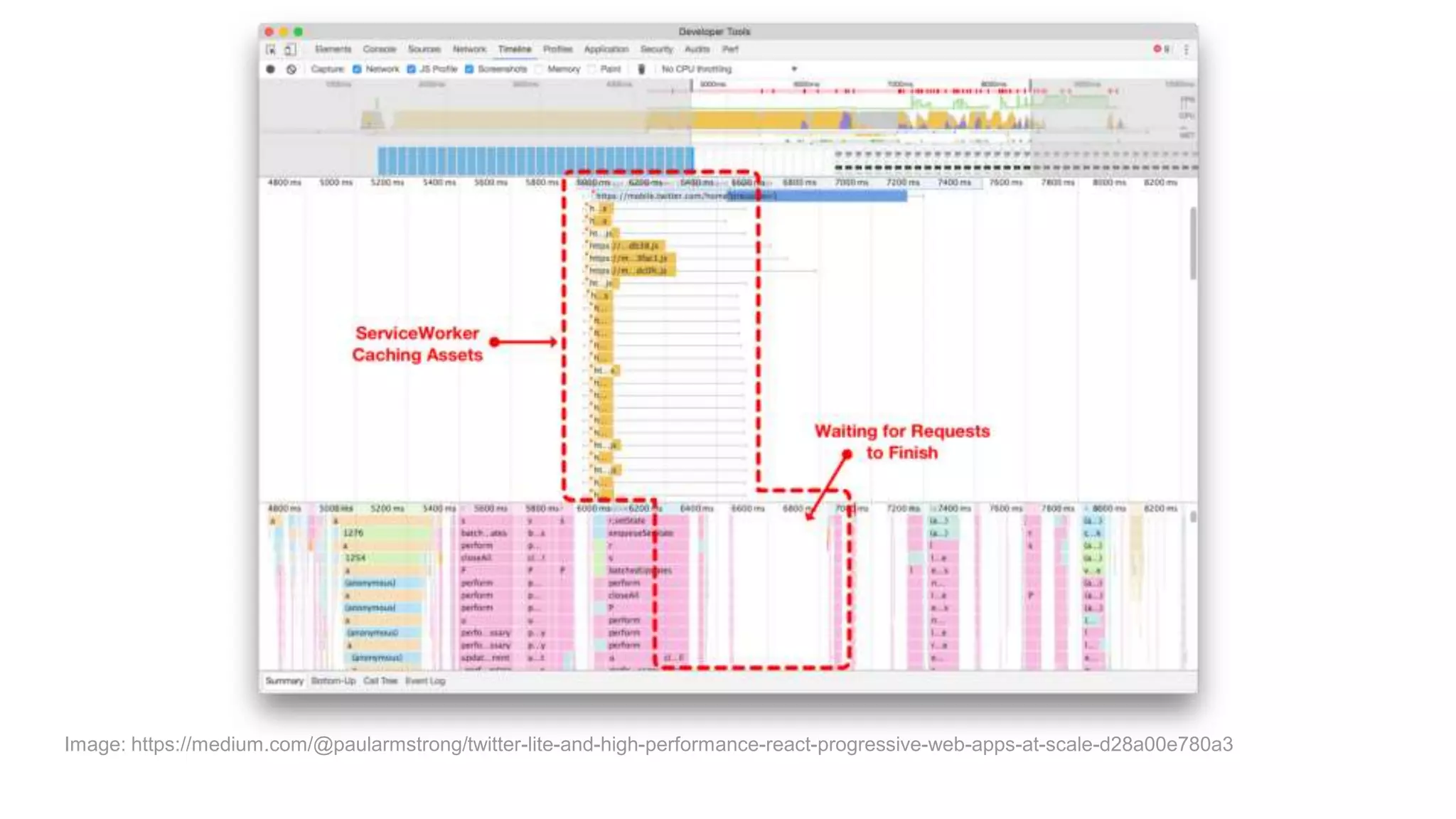Click the clear recording icon

pyautogui.click(x=291, y=70)
